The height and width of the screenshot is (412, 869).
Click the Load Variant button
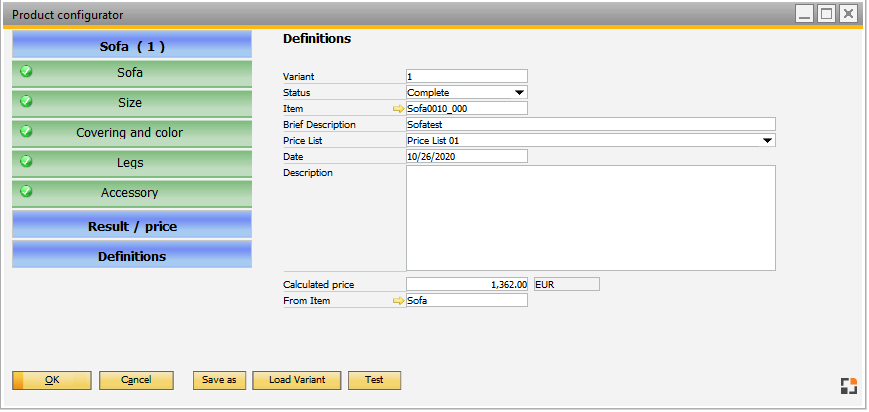click(297, 380)
